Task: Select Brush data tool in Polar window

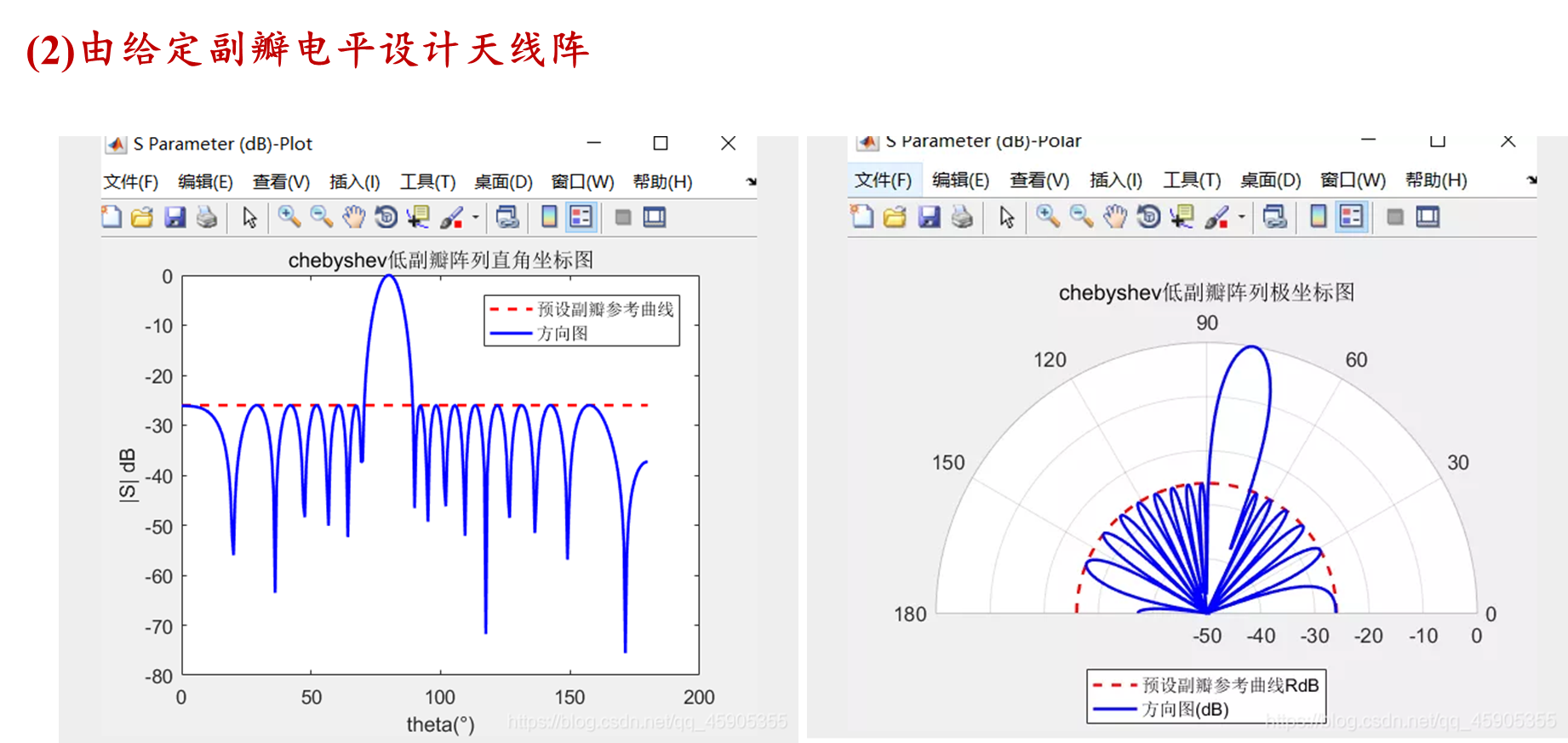Action: click(x=1216, y=216)
